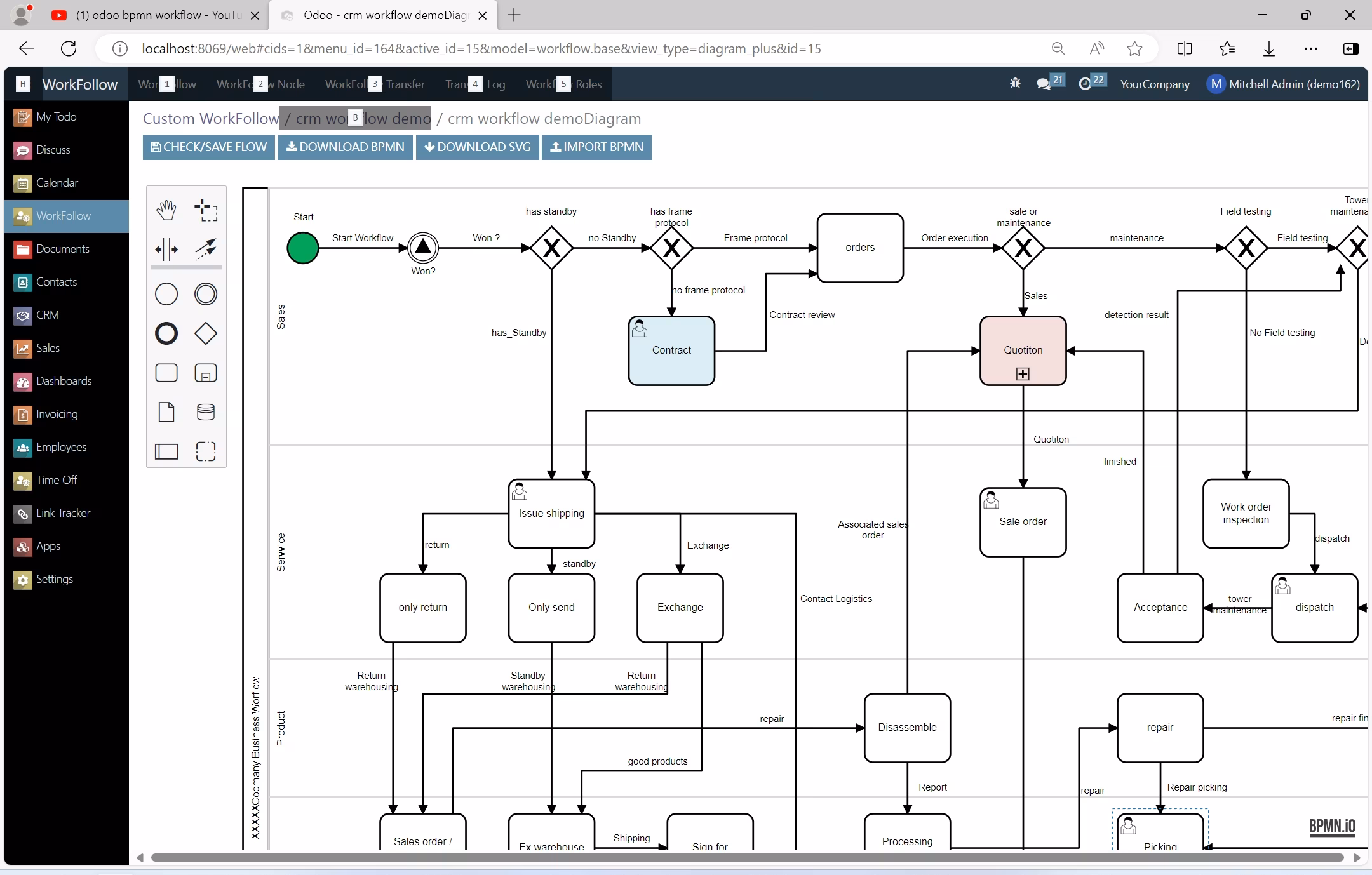Click the DOWNLOAD SVG button
1372x875 pixels.
pyautogui.click(x=477, y=147)
